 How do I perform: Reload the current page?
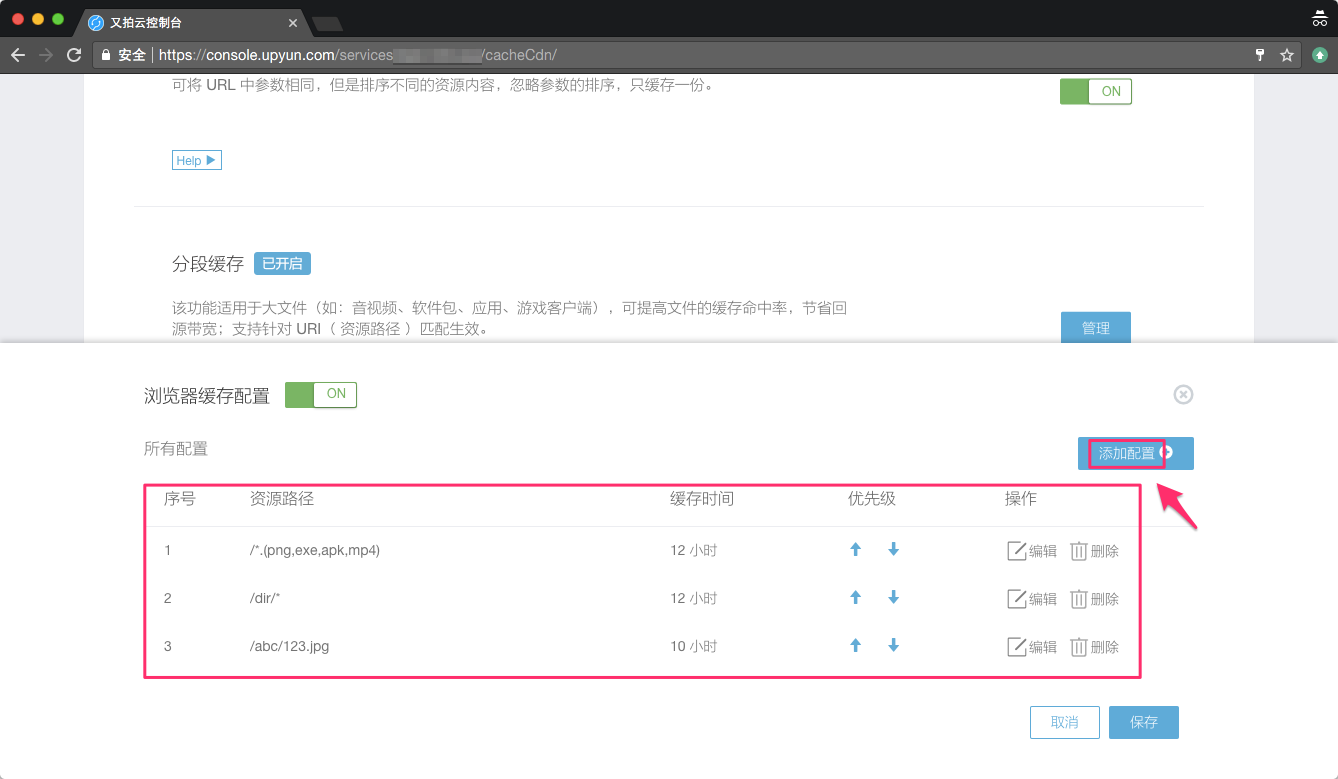click(74, 55)
